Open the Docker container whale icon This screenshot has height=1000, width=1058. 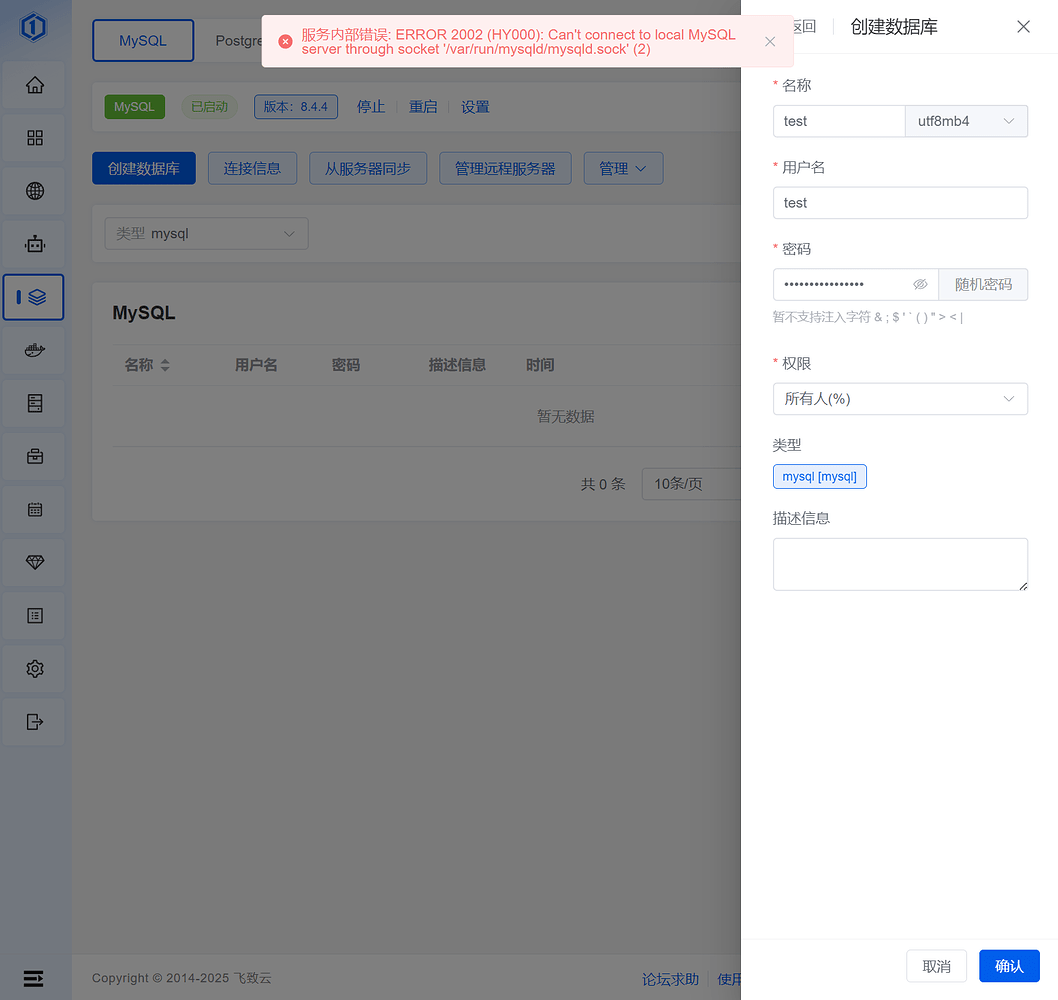coord(33,350)
